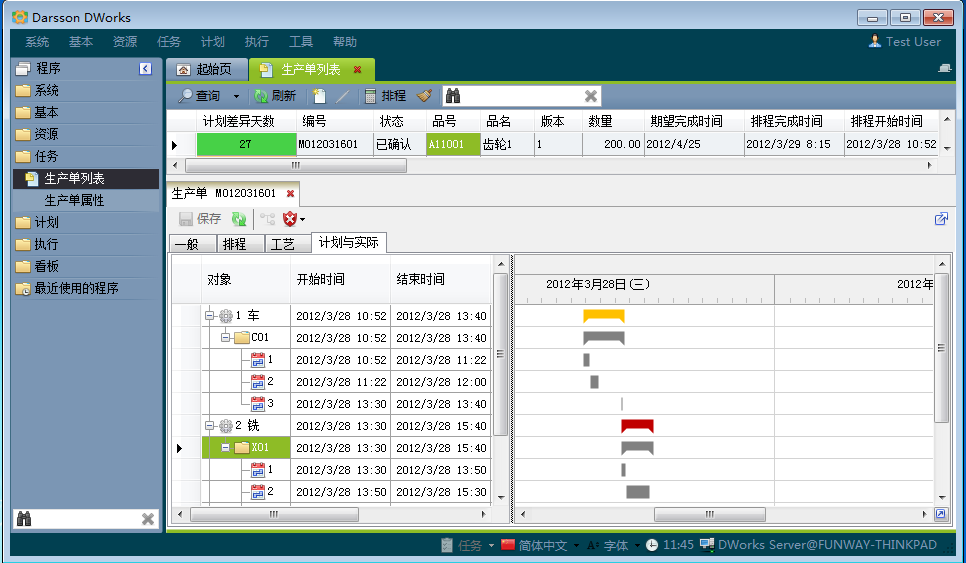Open 生产单属性 in the sidebar

(x=74, y=200)
